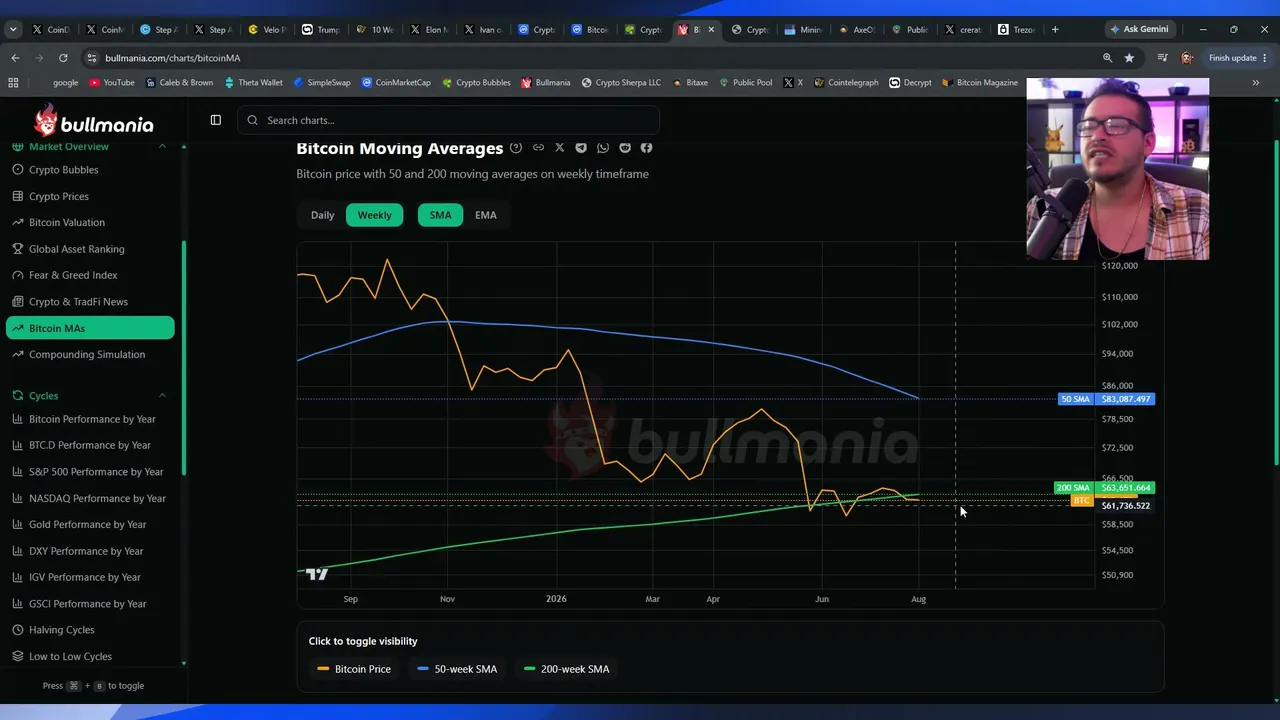Share chart via Telegram icon
This screenshot has width=1280, height=720.
point(581,148)
